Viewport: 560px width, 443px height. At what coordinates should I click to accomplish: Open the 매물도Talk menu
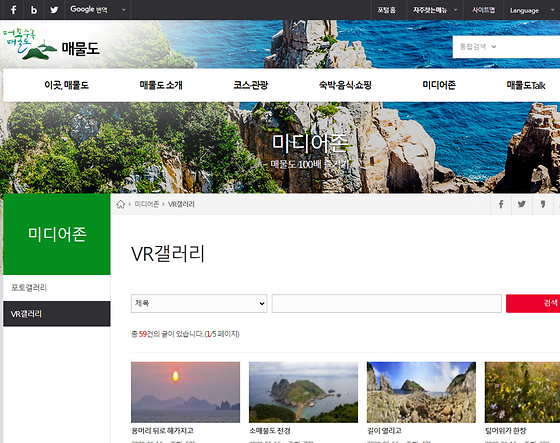click(x=526, y=85)
